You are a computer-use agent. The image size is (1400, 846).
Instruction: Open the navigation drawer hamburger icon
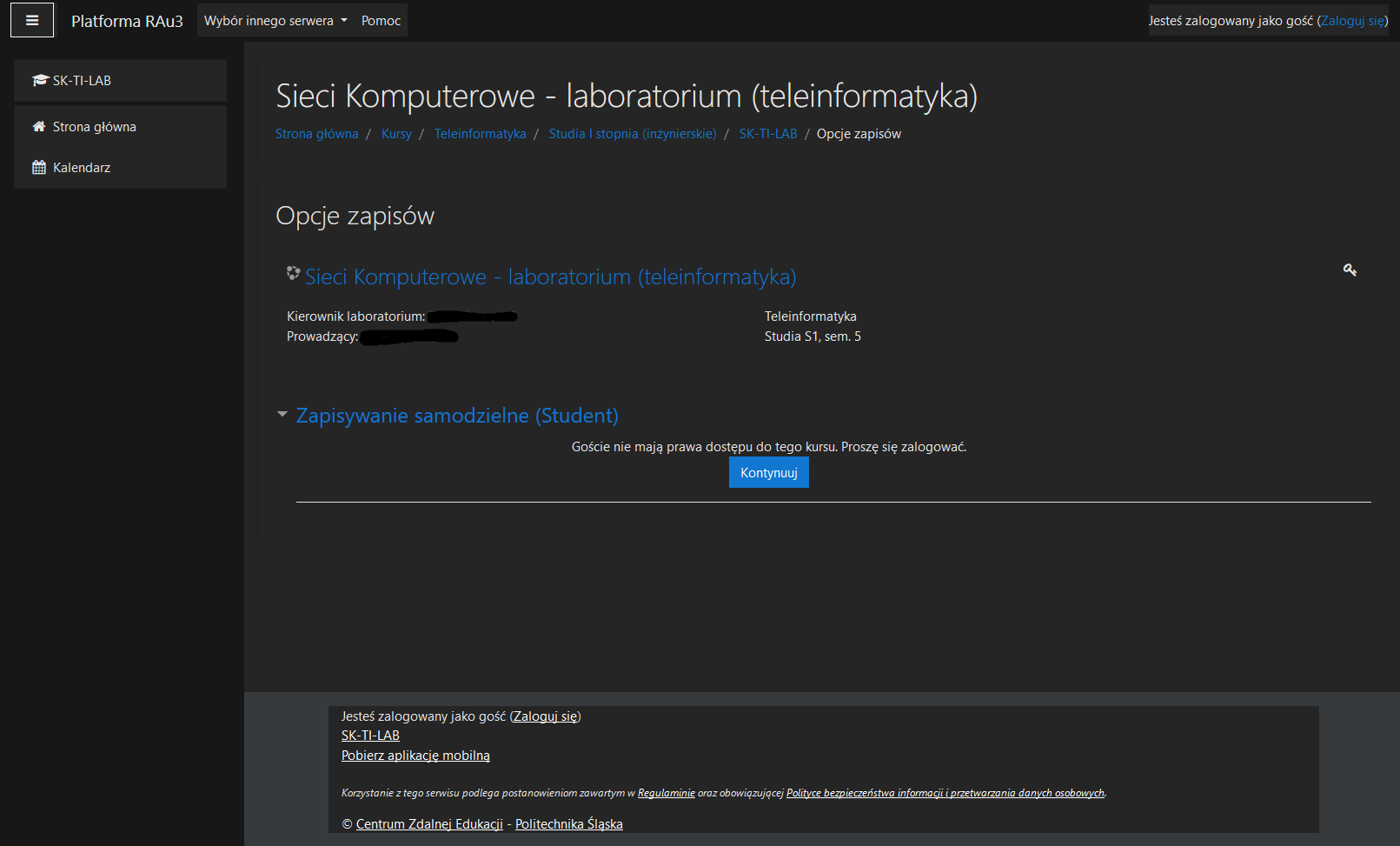31,19
